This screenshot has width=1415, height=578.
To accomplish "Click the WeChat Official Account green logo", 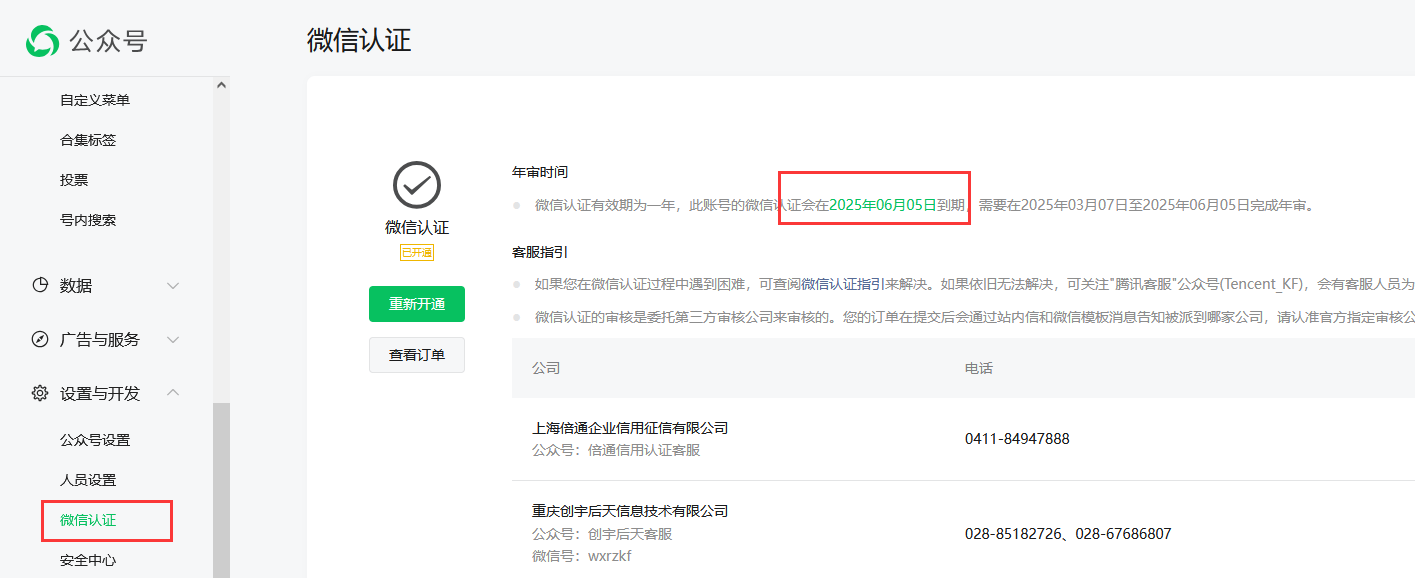I will coord(42,41).
